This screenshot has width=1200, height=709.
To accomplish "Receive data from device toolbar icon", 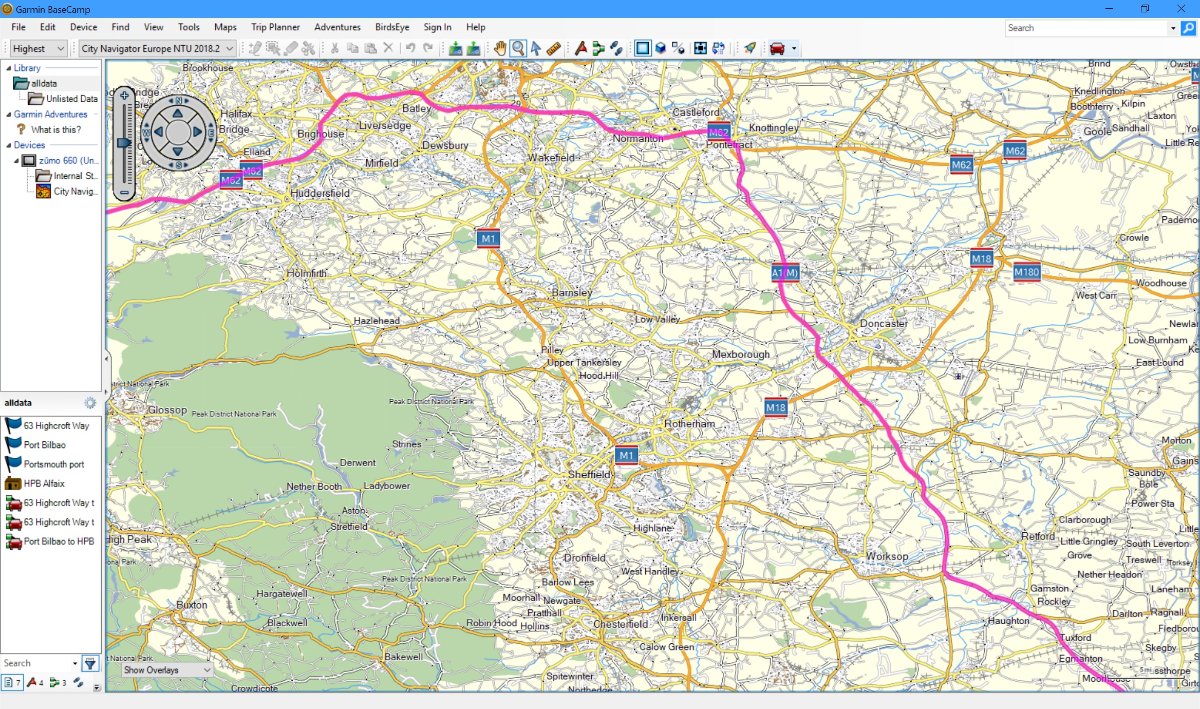I will (x=473, y=48).
